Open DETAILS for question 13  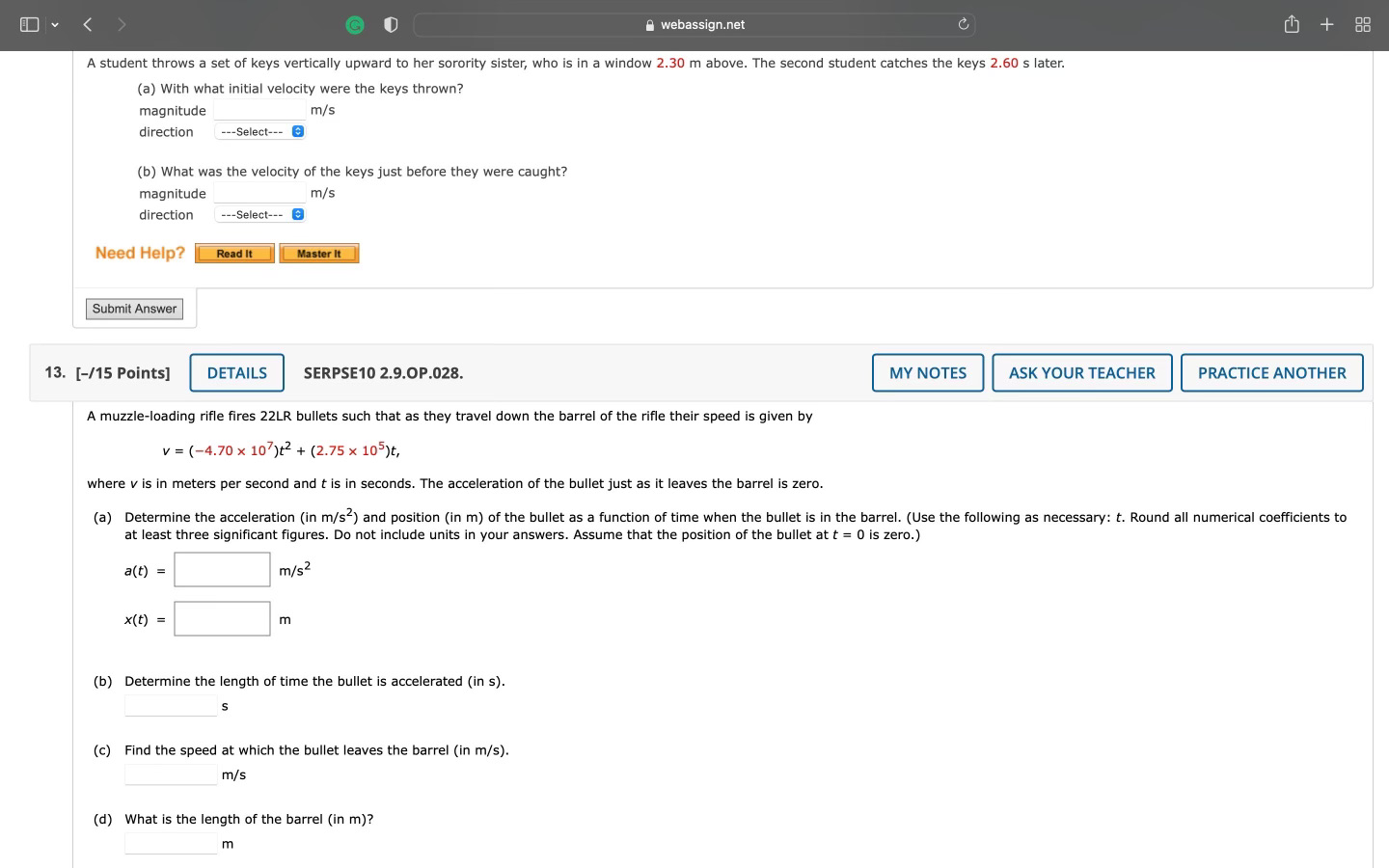point(236,372)
